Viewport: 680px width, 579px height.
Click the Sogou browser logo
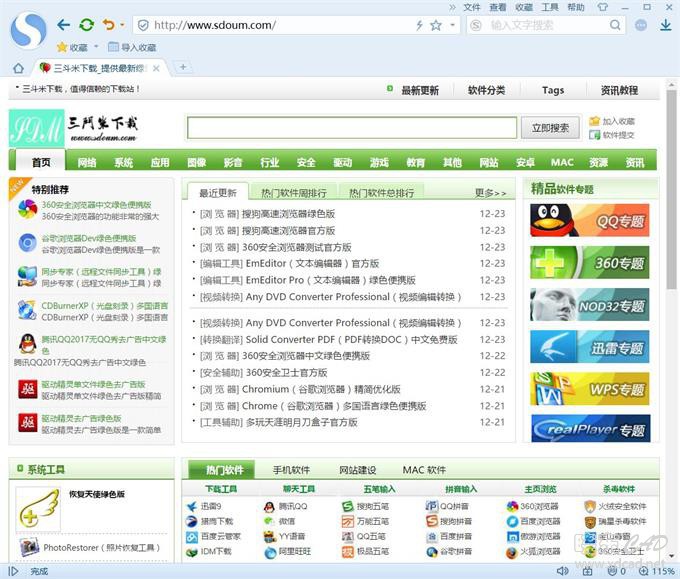point(28,30)
